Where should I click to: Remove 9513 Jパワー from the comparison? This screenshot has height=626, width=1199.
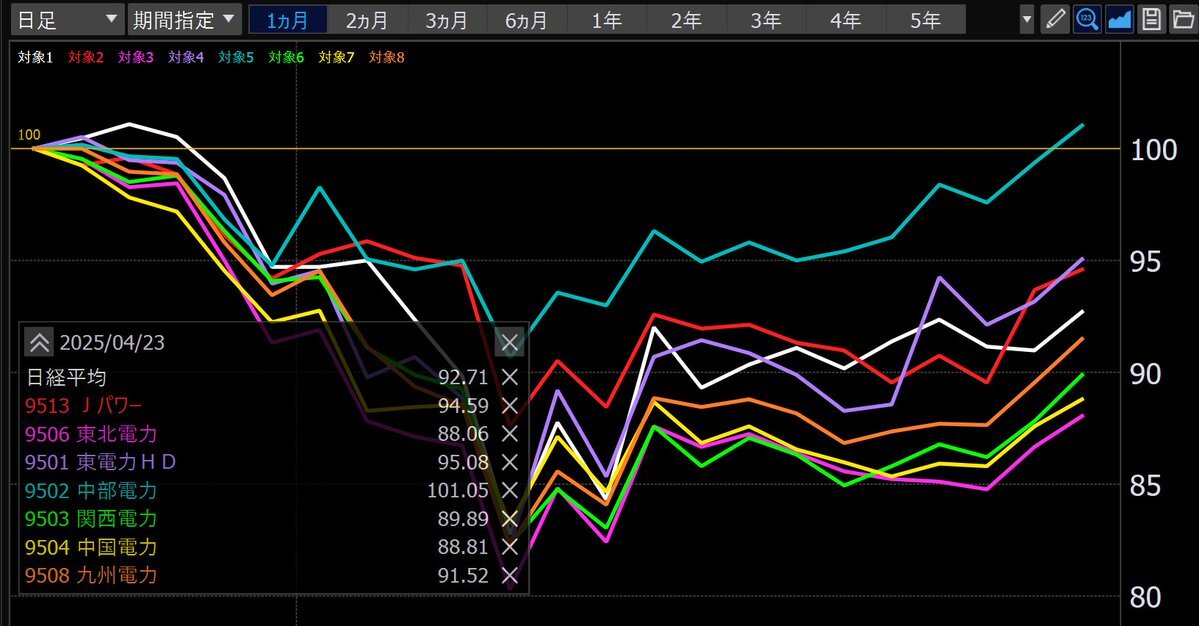click(x=509, y=405)
